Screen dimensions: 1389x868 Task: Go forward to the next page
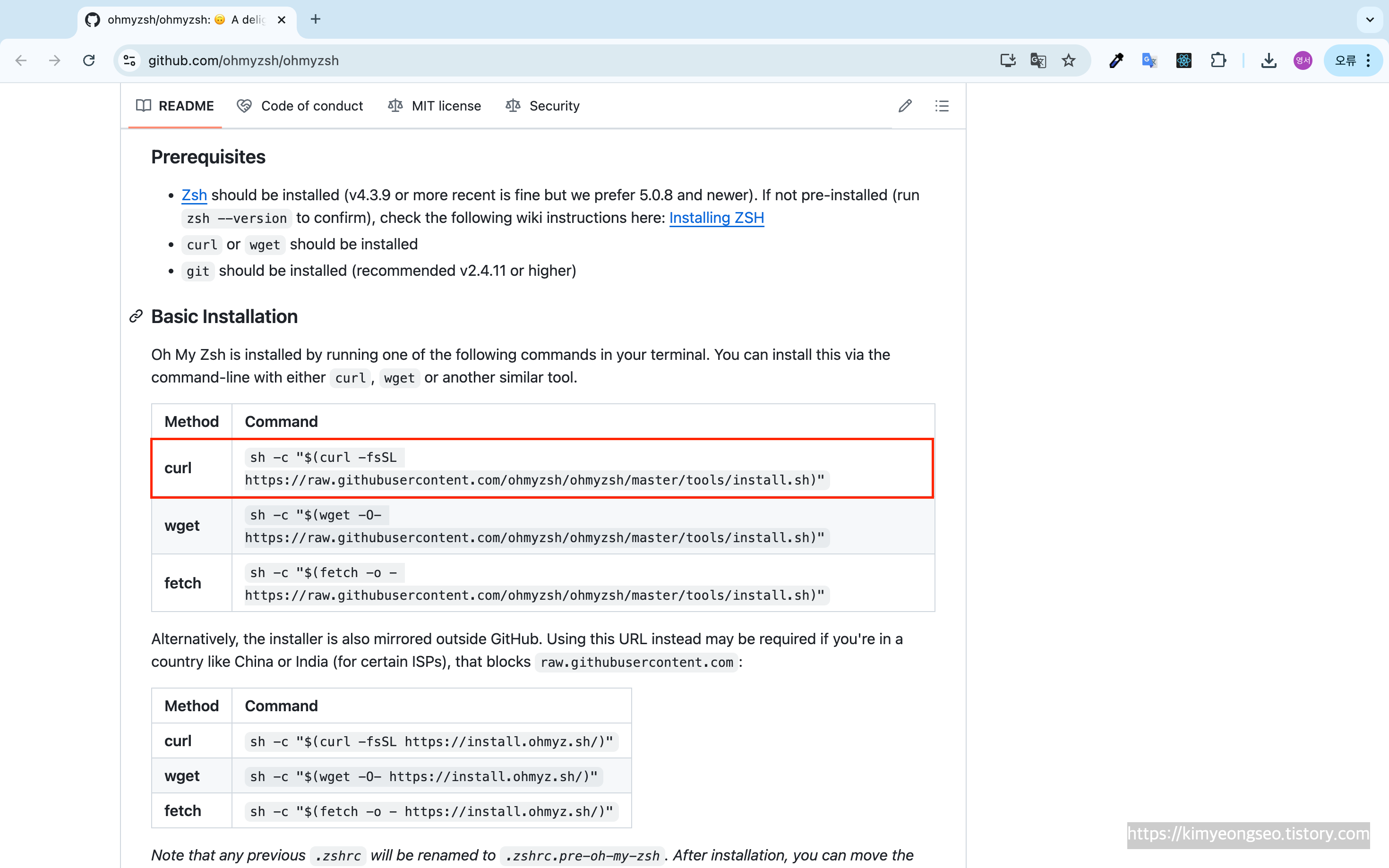[x=54, y=60]
